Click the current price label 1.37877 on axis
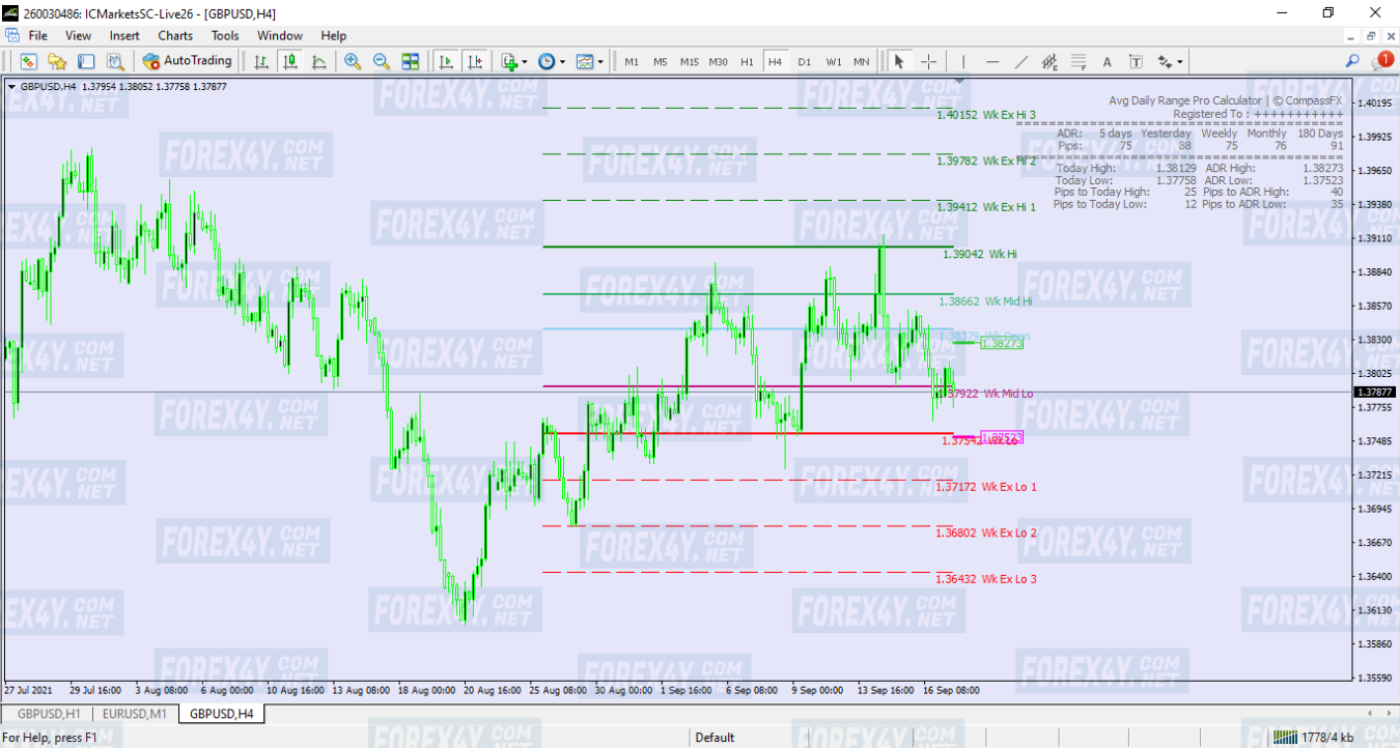 coord(1375,392)
